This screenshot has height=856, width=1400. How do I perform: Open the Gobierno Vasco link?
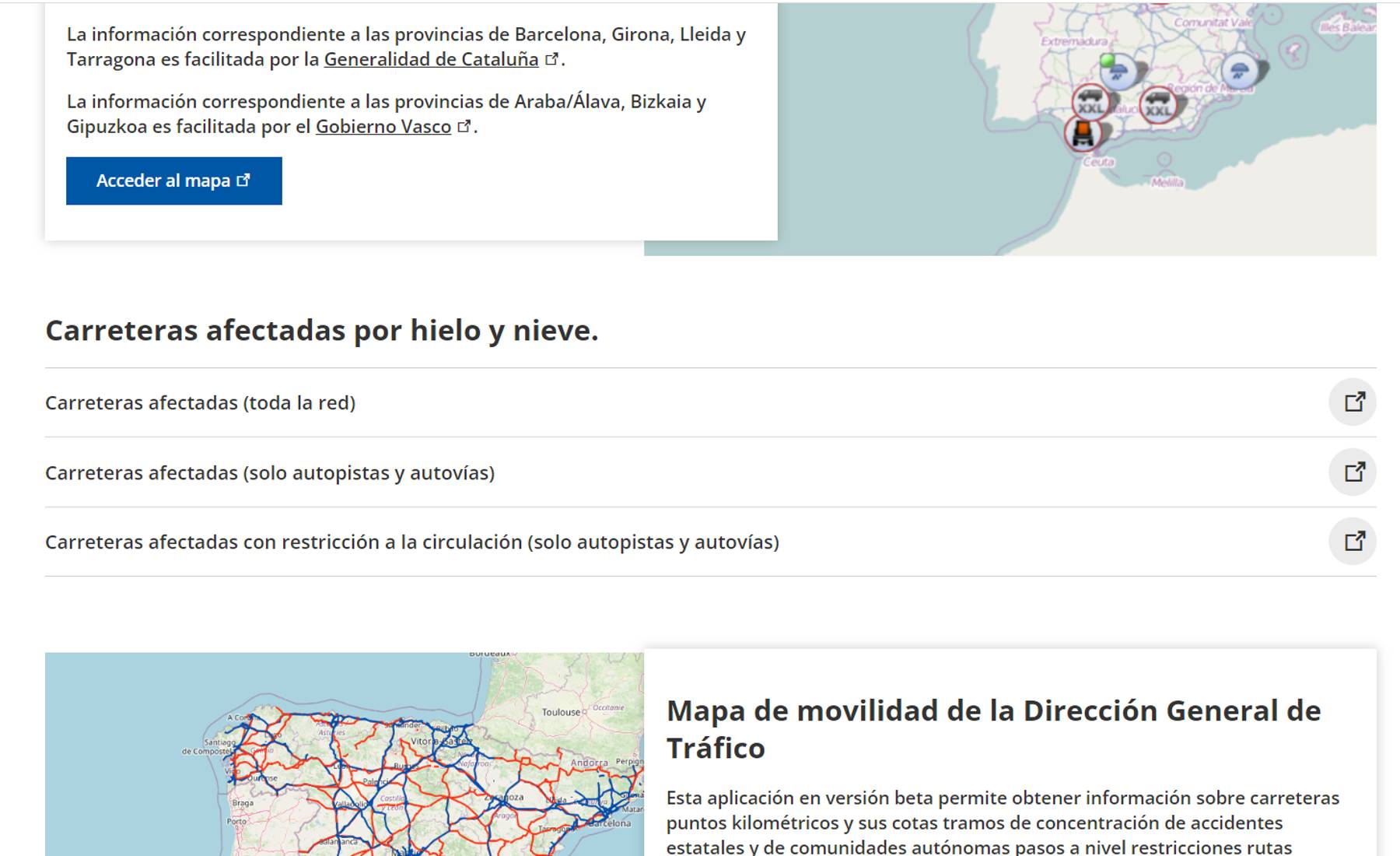point(383,126)
